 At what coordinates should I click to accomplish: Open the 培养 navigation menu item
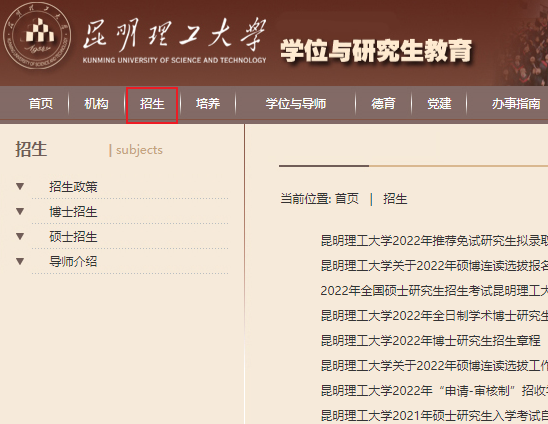pos(208,104)
